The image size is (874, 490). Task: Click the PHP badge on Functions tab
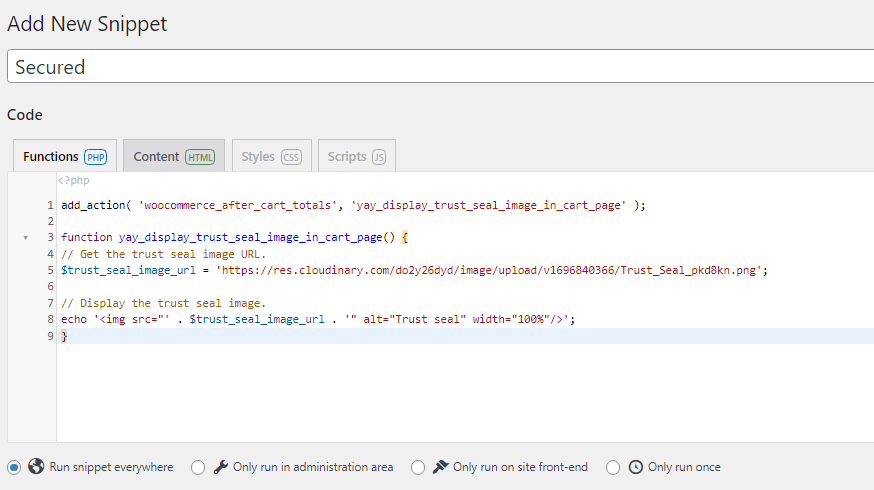[96, 157]
